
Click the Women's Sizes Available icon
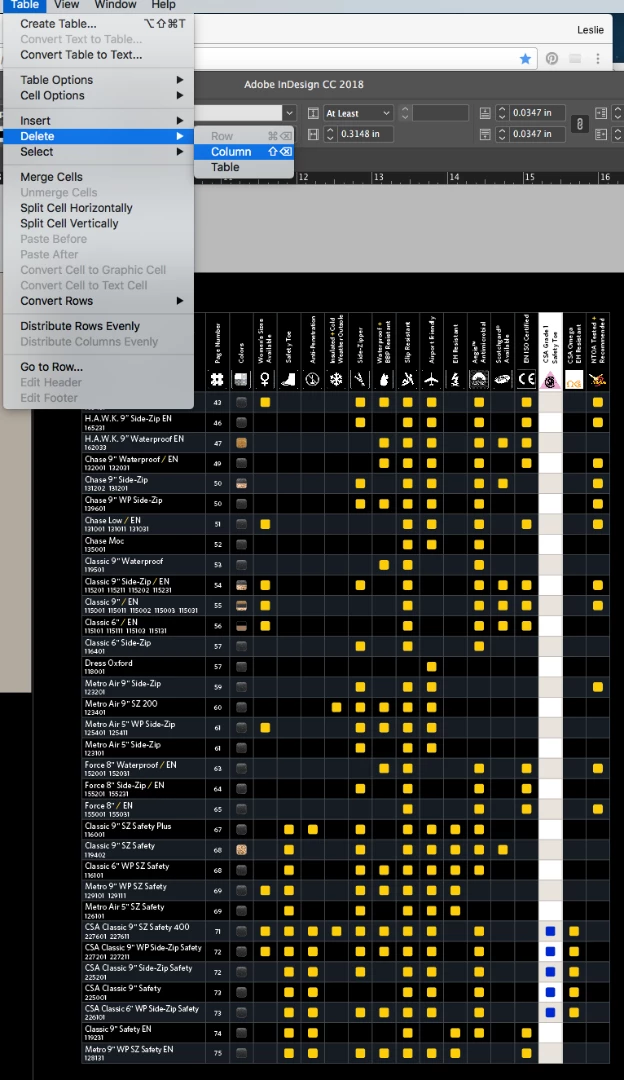(x=265, y=380)
